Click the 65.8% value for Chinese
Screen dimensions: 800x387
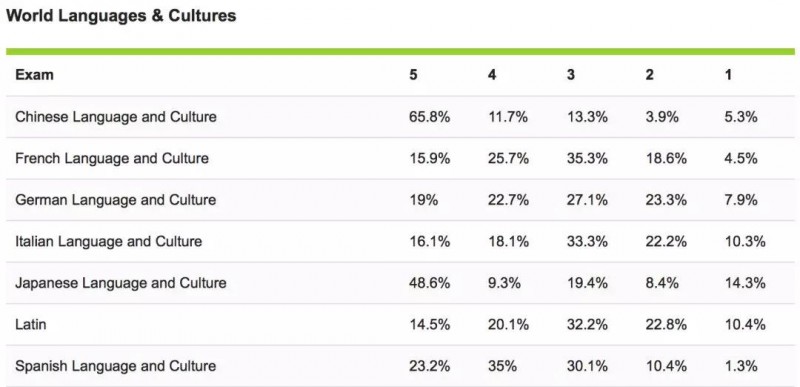coord(429,117)
